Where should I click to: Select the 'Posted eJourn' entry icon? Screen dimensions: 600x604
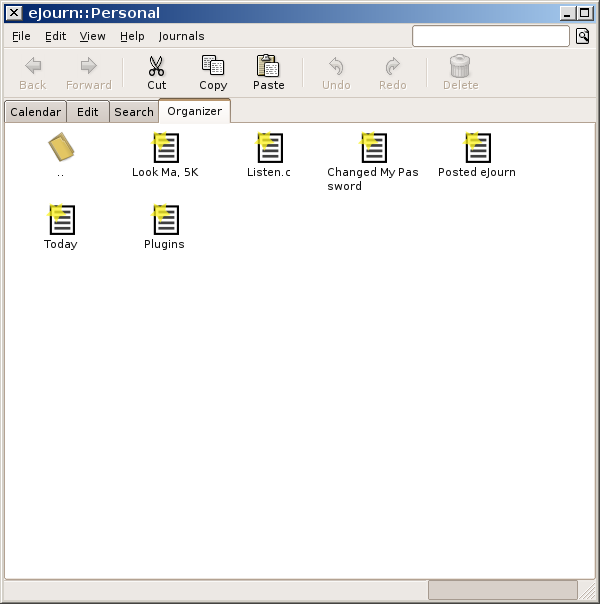click(477, 148)
